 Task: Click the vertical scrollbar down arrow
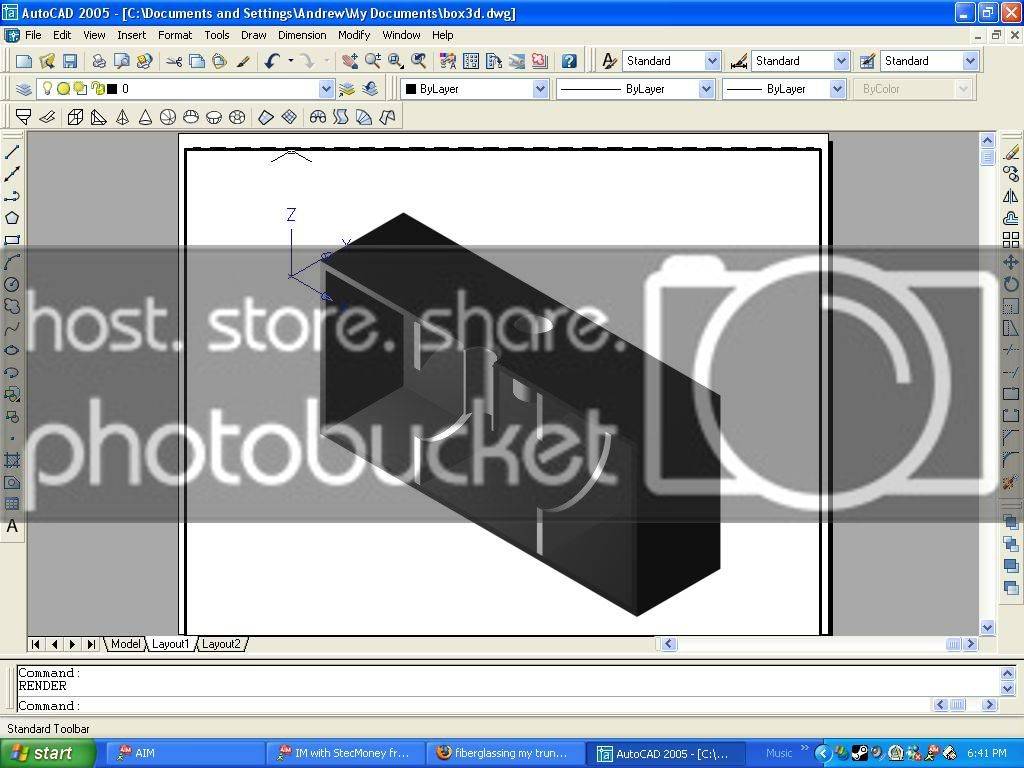987,628
